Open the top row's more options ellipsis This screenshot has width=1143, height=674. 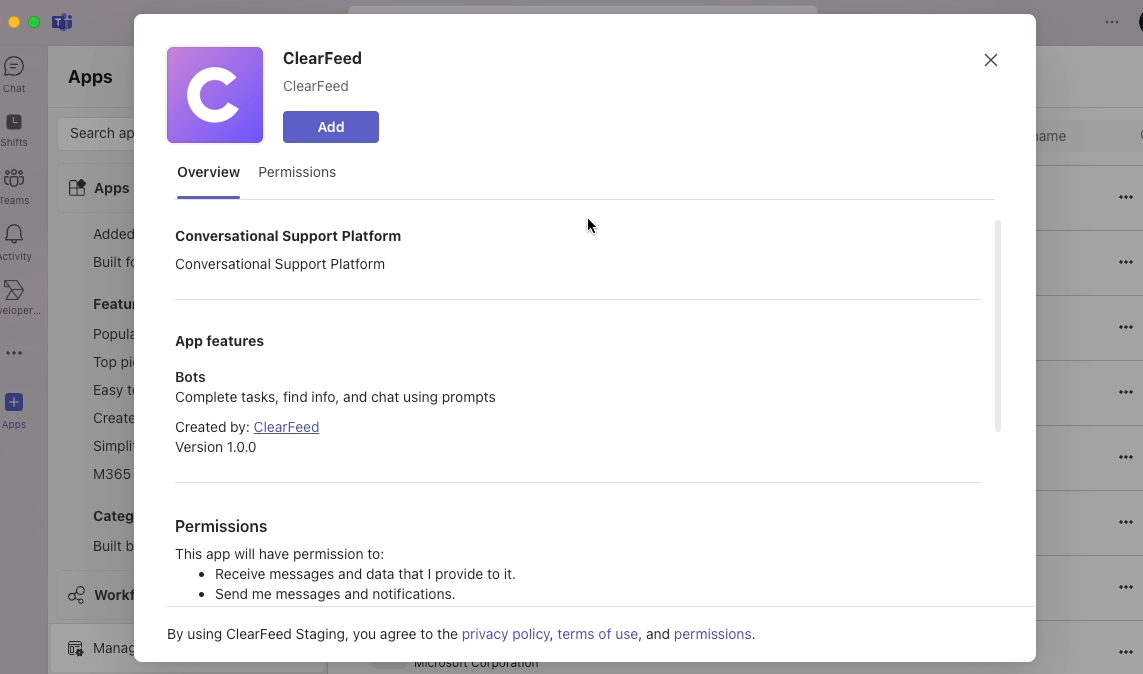coord(1126,197)
